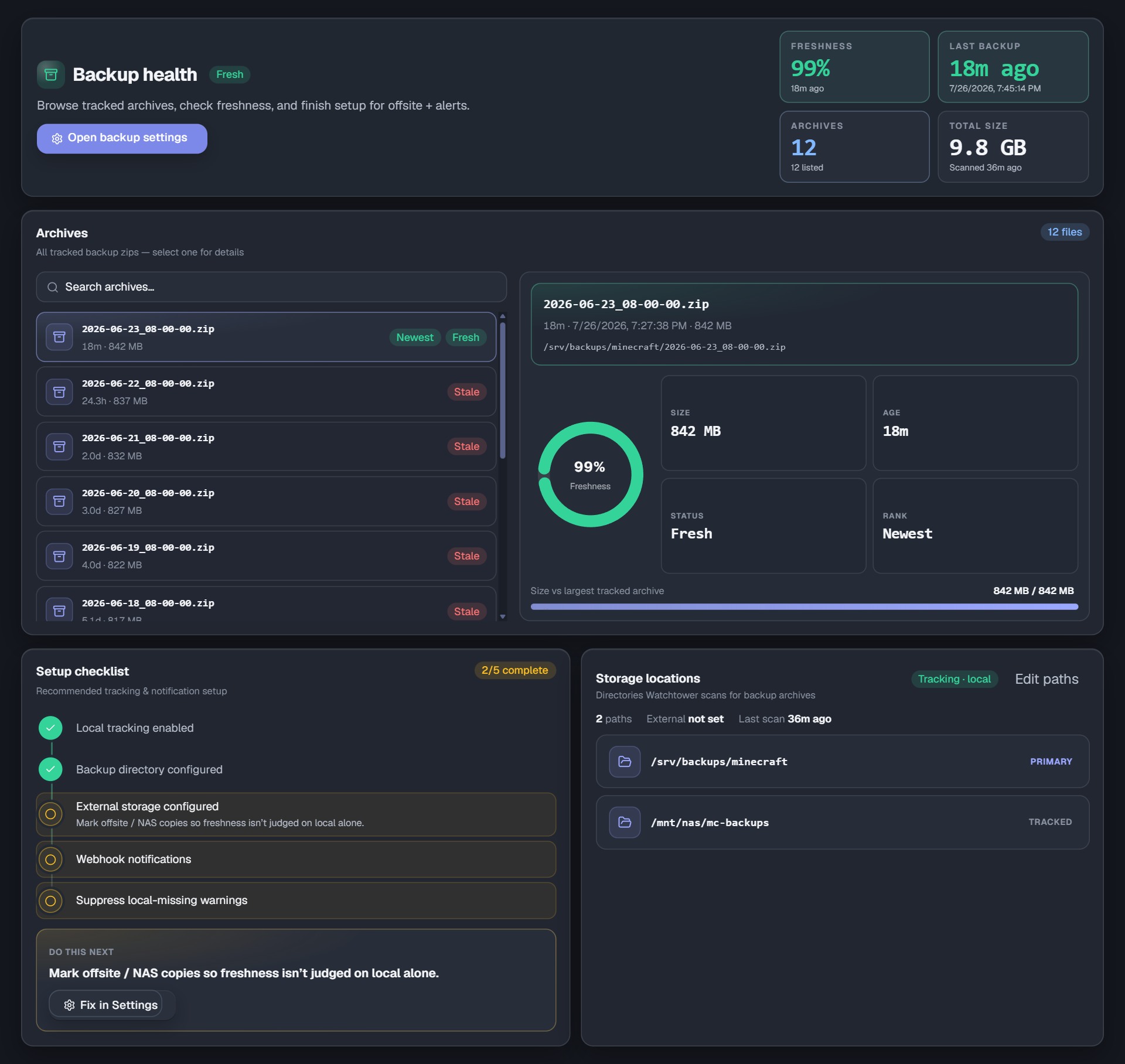This screenshot has width=1125, height=1064.
Task: Click the gear icon in Open backup settings
Action: (x=57, y=138)
